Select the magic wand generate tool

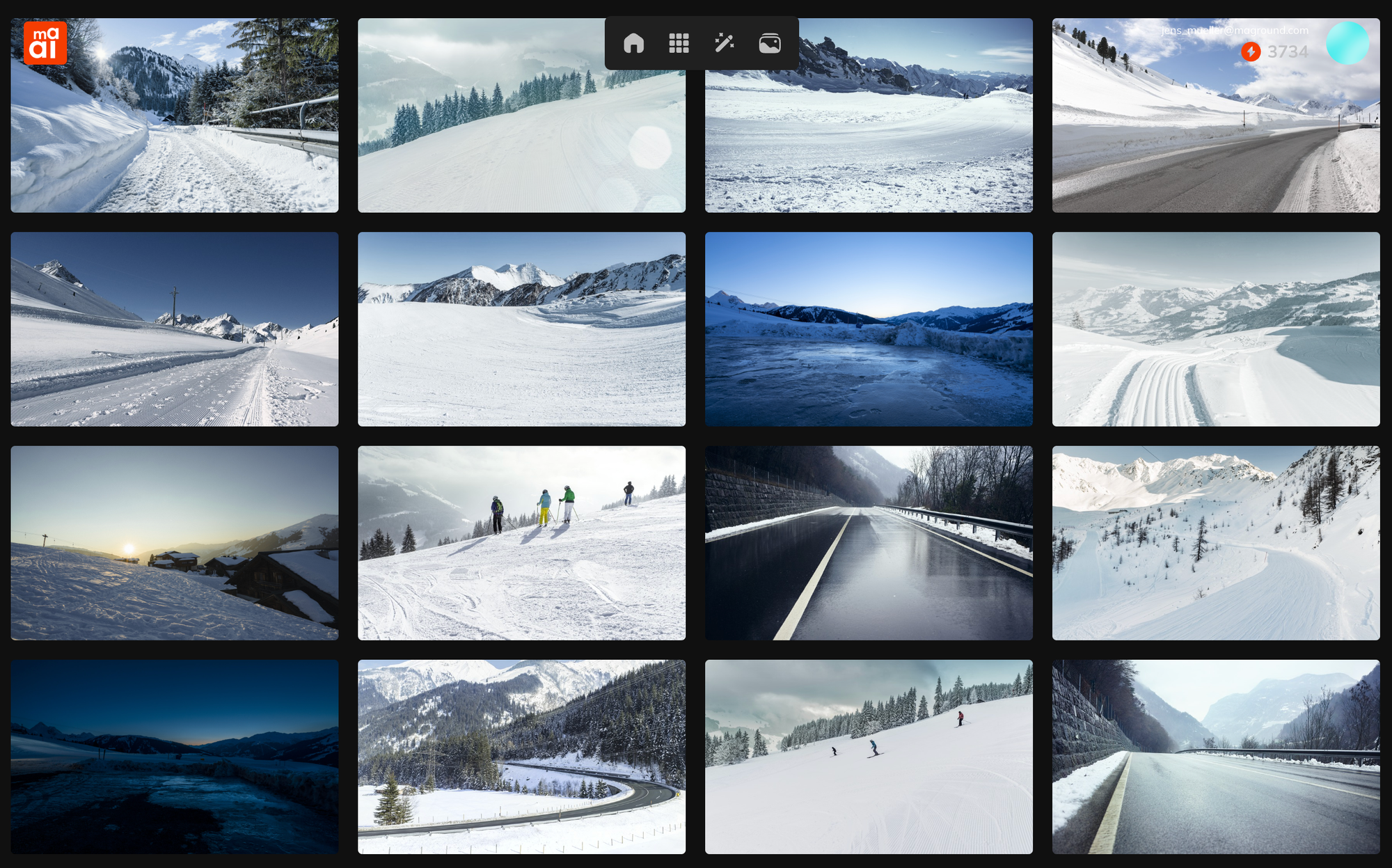724,43
